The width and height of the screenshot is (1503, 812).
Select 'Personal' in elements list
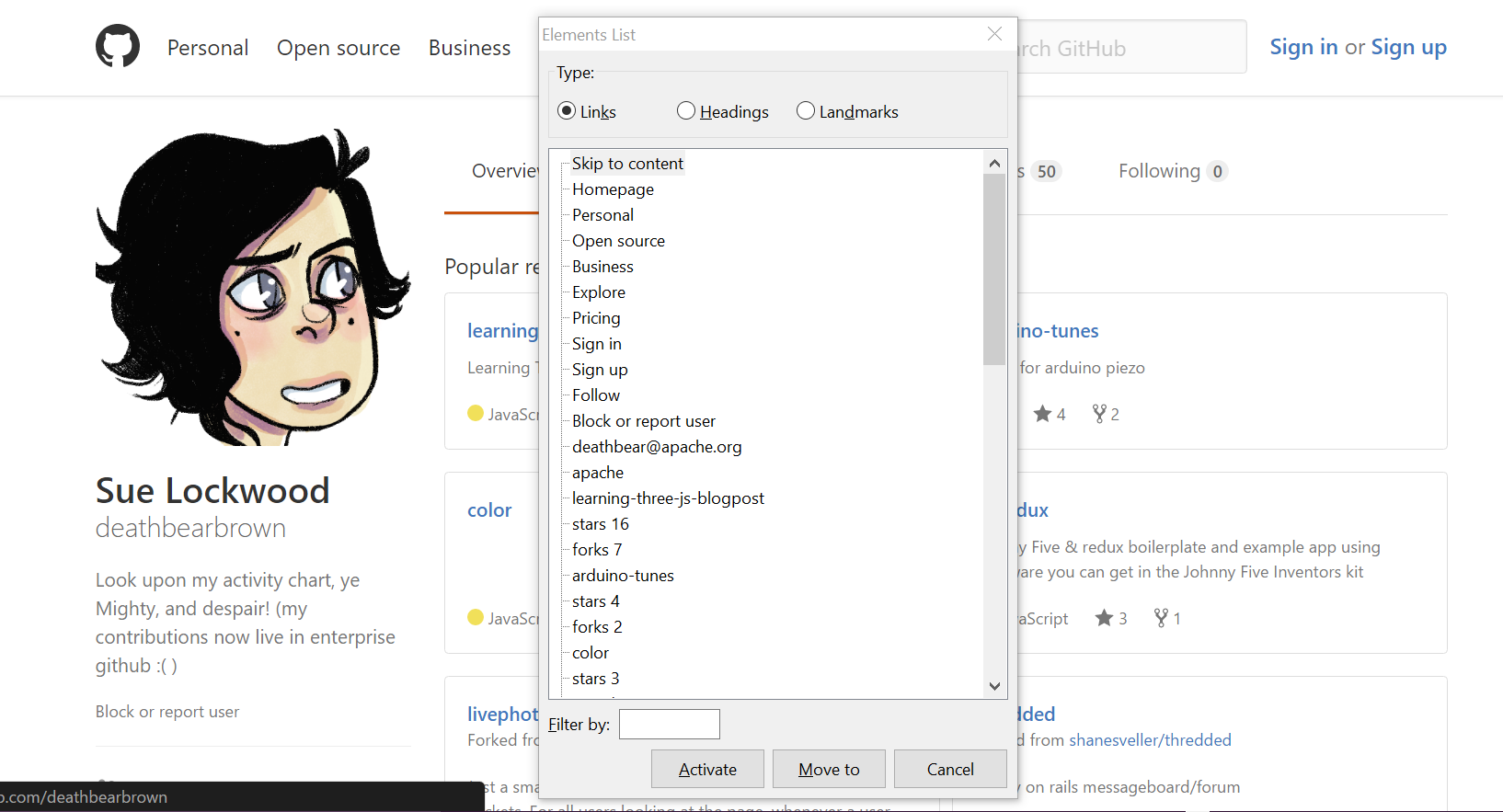click(602, 215)
